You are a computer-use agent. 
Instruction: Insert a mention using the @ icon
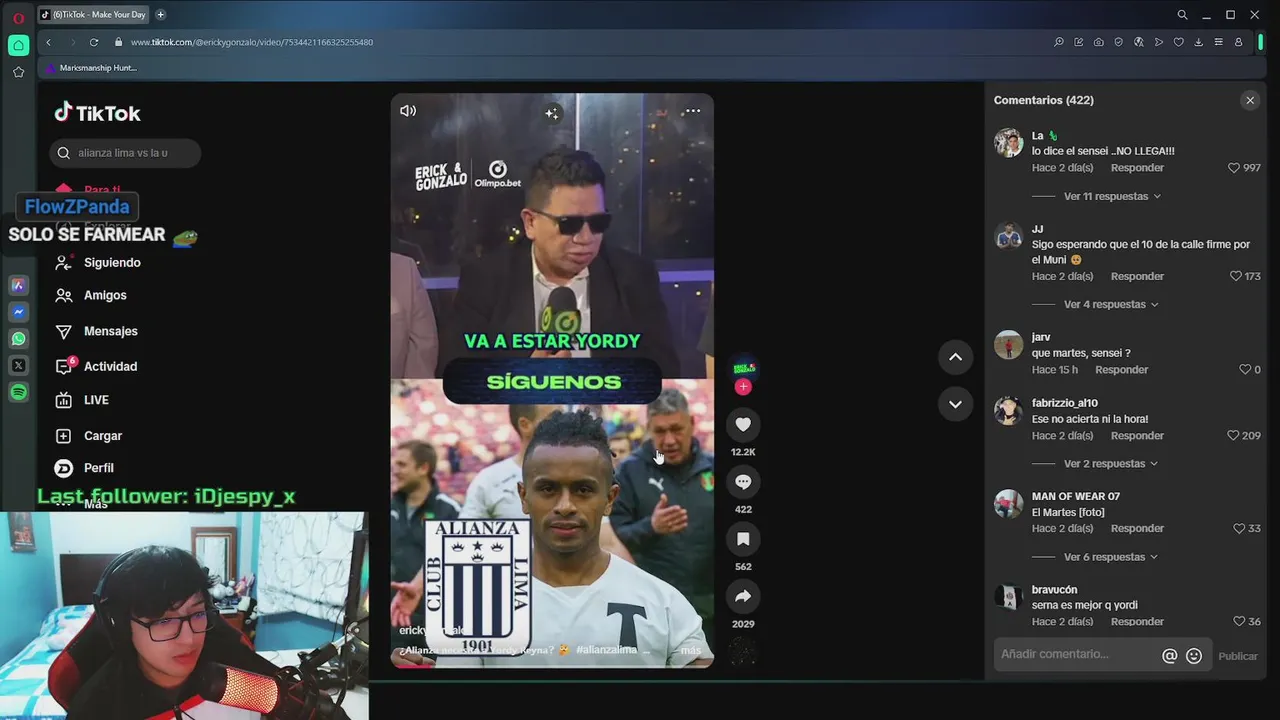1169,656
